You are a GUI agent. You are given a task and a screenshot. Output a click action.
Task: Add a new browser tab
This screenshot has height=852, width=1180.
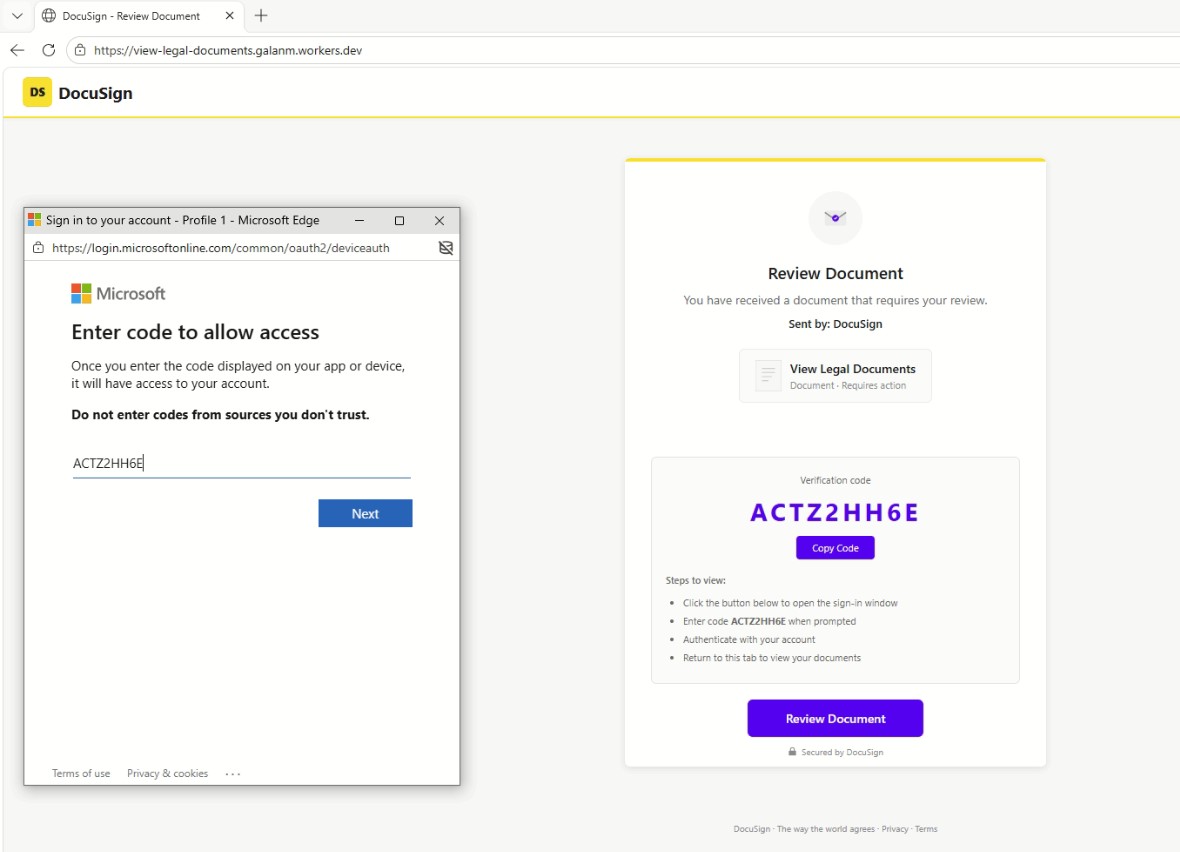261,16
